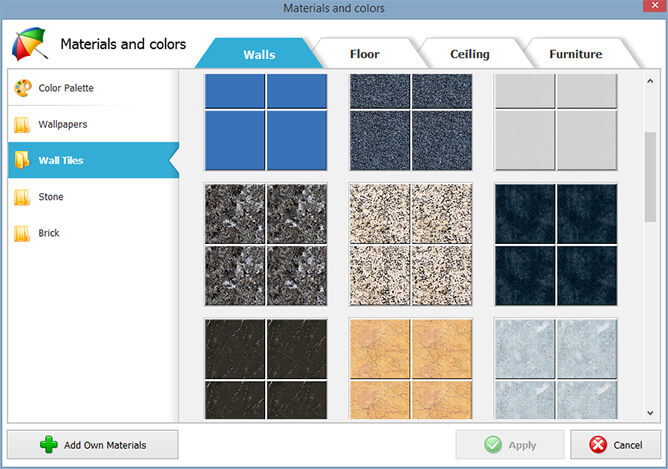Click the scrollbar down arrow
The width and height of the screenshot is (668, 469).
[x=651, y=413]
